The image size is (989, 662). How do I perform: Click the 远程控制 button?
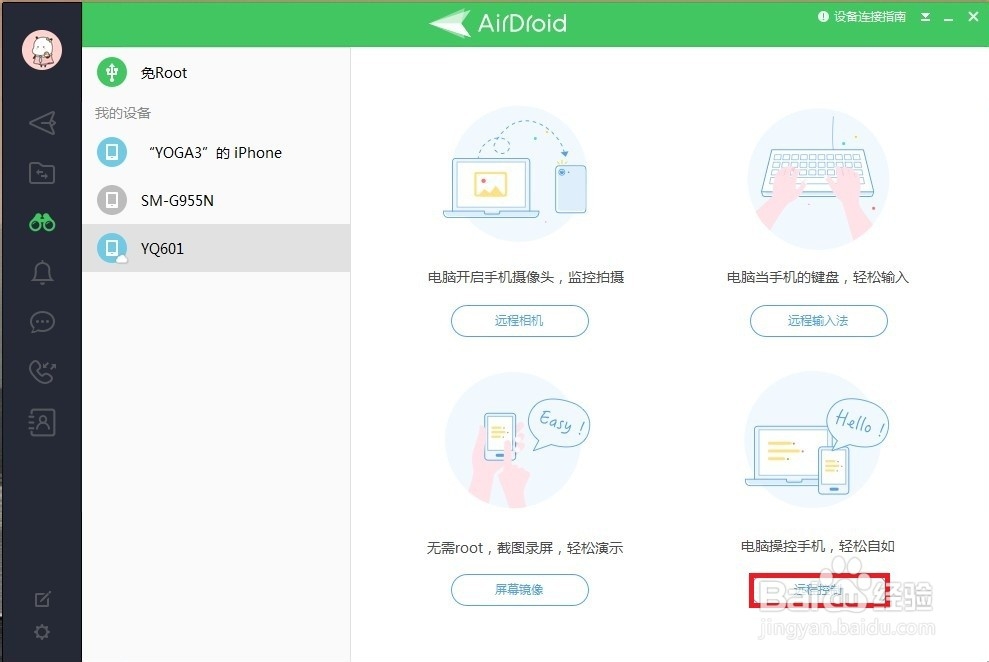point(819,590)
